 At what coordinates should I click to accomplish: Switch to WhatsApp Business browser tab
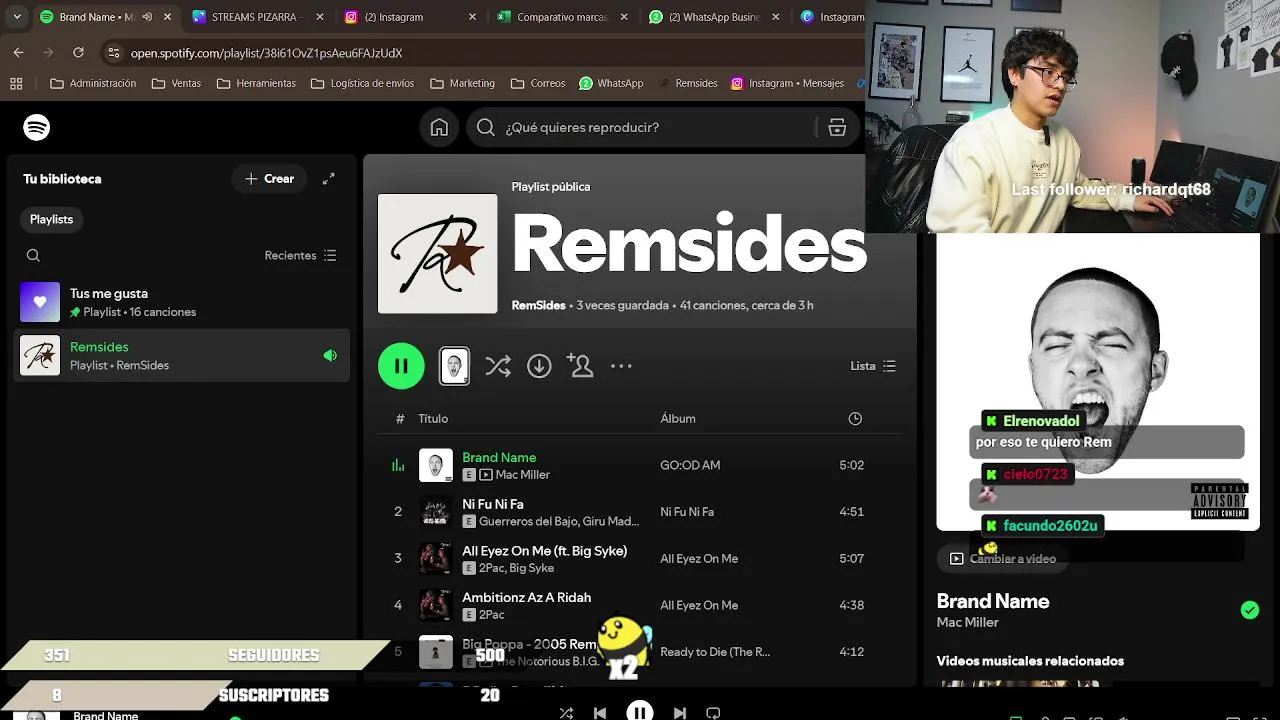714,17
